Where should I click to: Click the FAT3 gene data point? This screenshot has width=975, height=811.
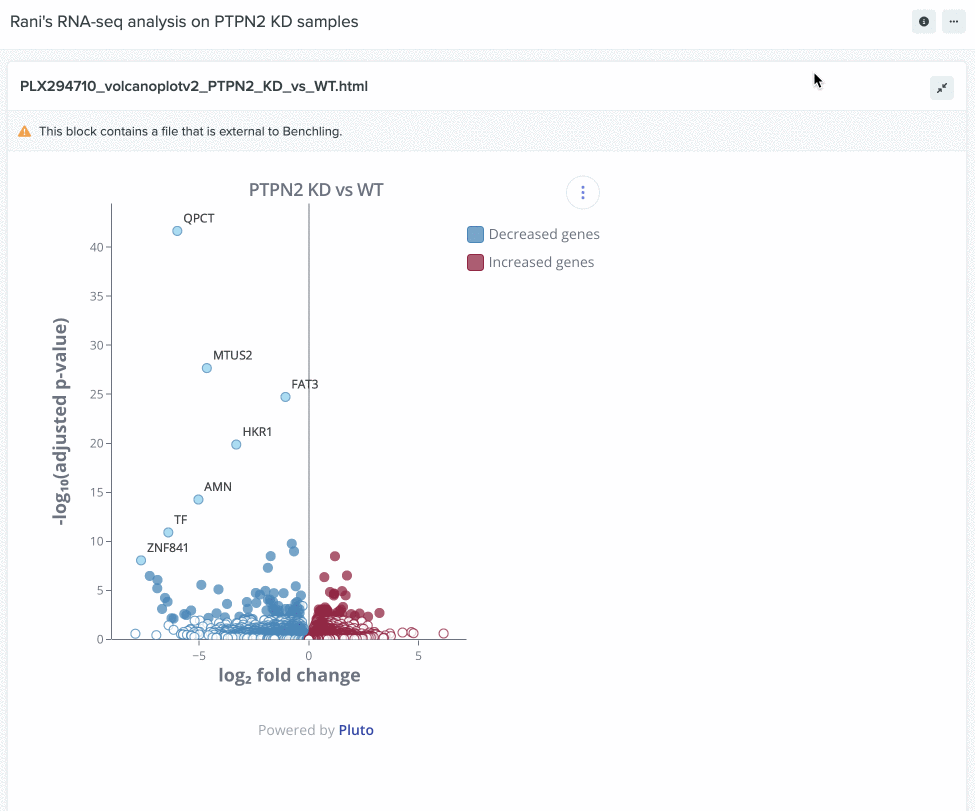(x=285, y=397)
